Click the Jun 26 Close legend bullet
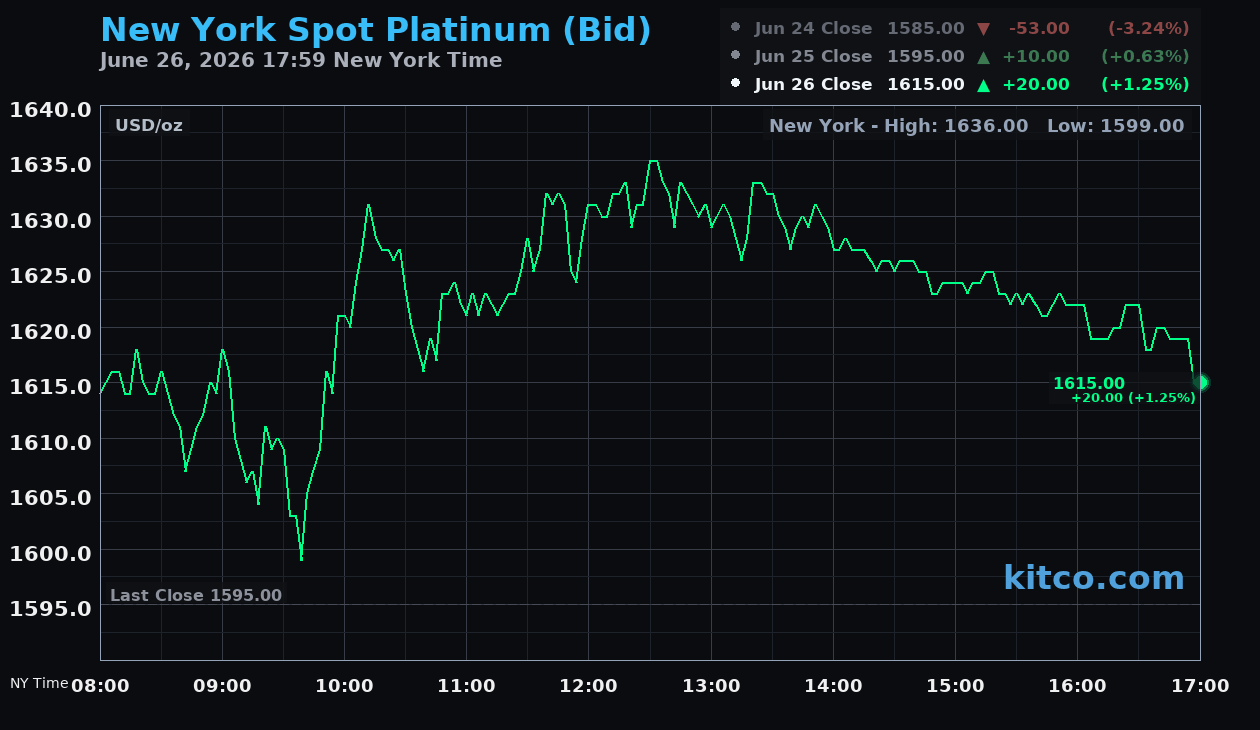Viewport: 1260px width, 730px height. point(736,84)
